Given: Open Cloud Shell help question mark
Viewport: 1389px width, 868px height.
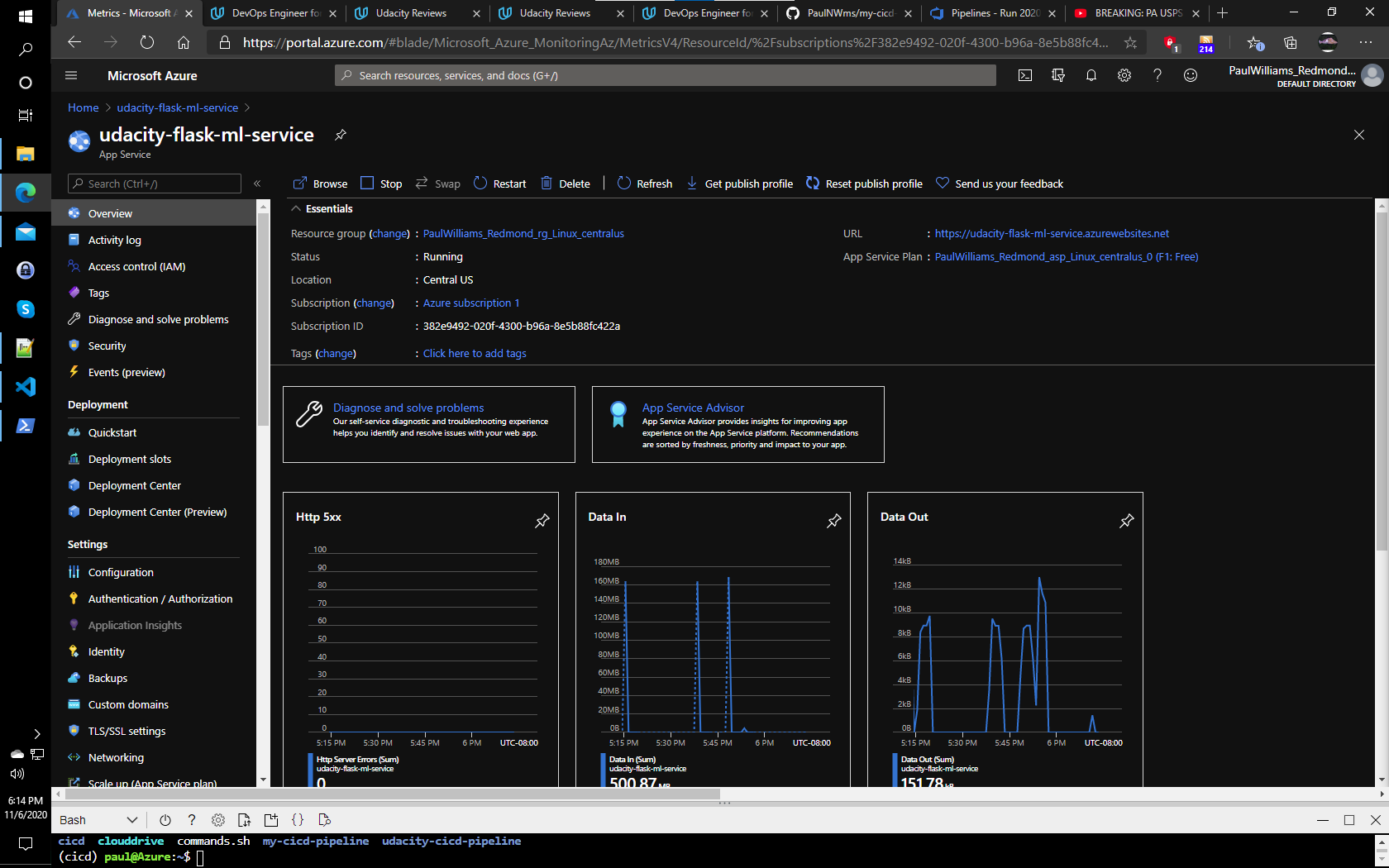Looking at the screenshot, I should pos(192,820).
